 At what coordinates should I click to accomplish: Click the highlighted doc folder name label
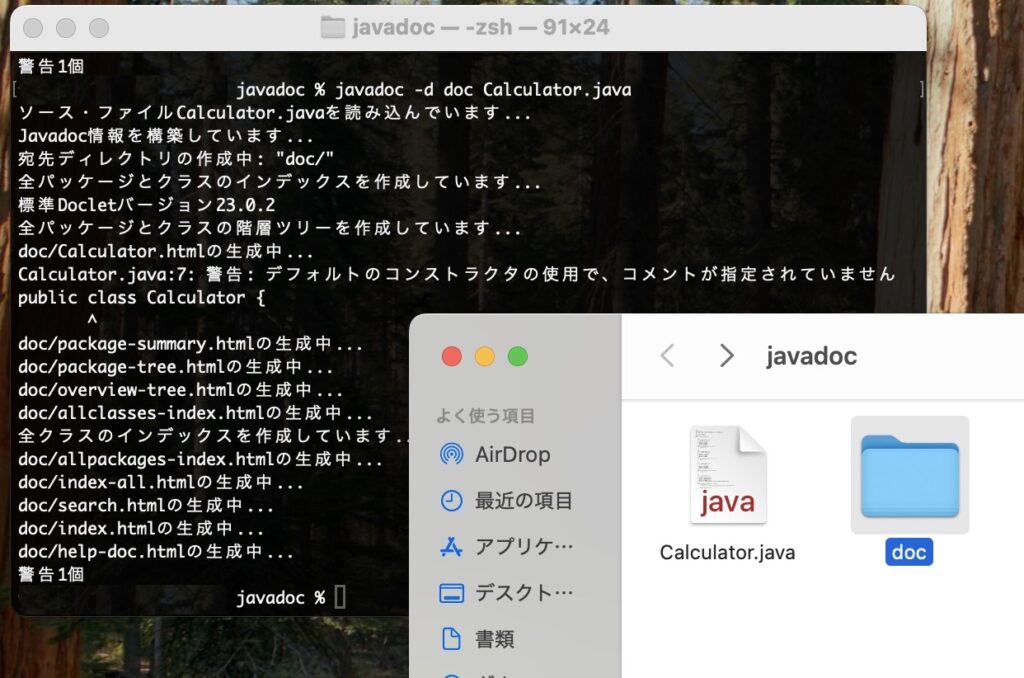coord(909,553)
